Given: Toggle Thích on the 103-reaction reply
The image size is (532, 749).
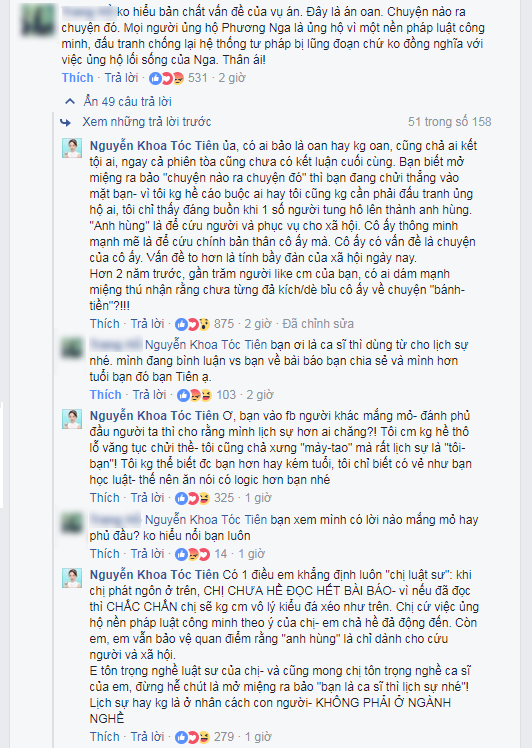Looking at the screenshot, I should pyautogui.click(x=106, y=395).
